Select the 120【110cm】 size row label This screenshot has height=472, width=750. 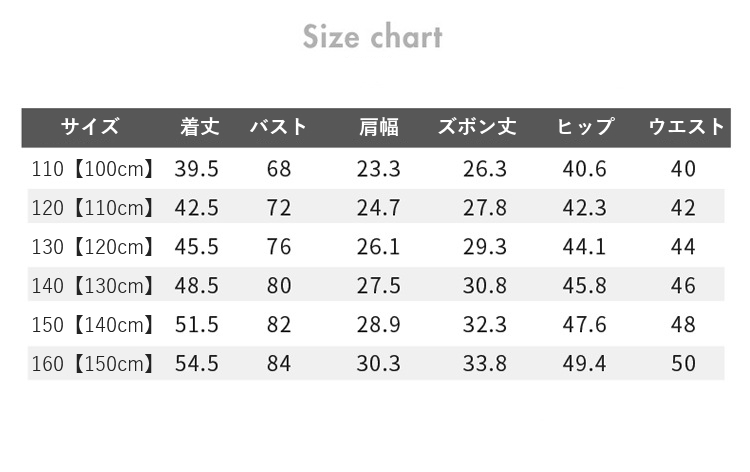click(92, 208)
